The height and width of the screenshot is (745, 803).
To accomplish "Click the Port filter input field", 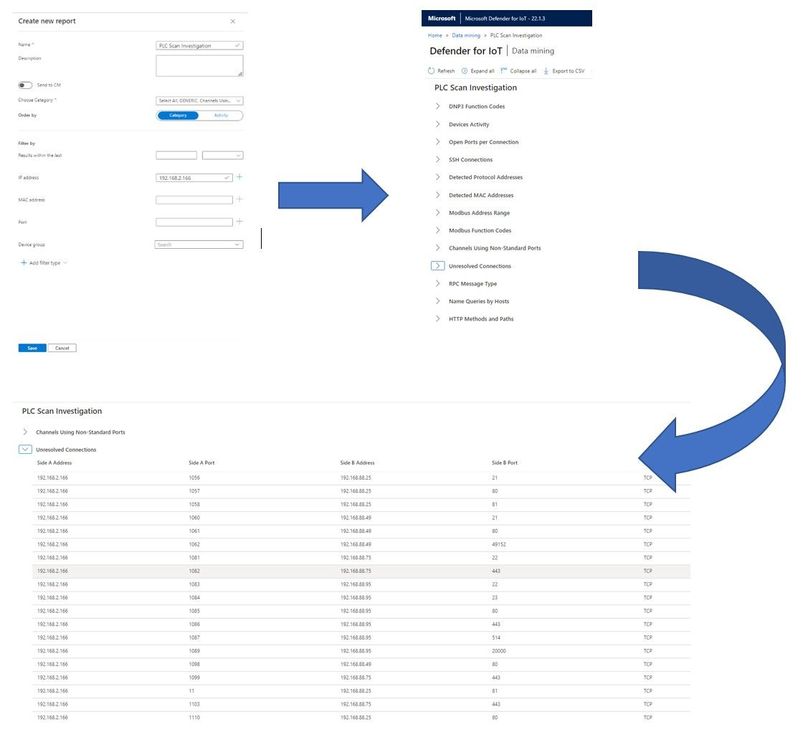I will tap(194, 222).
